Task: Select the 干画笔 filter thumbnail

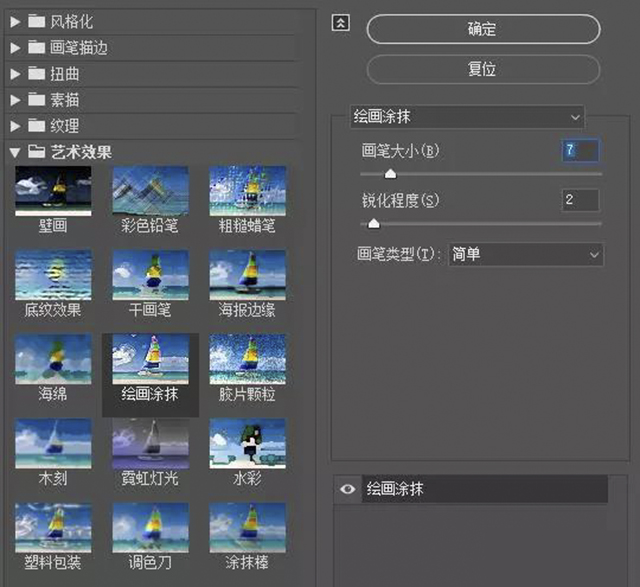Action: click(x=150, y=275)
